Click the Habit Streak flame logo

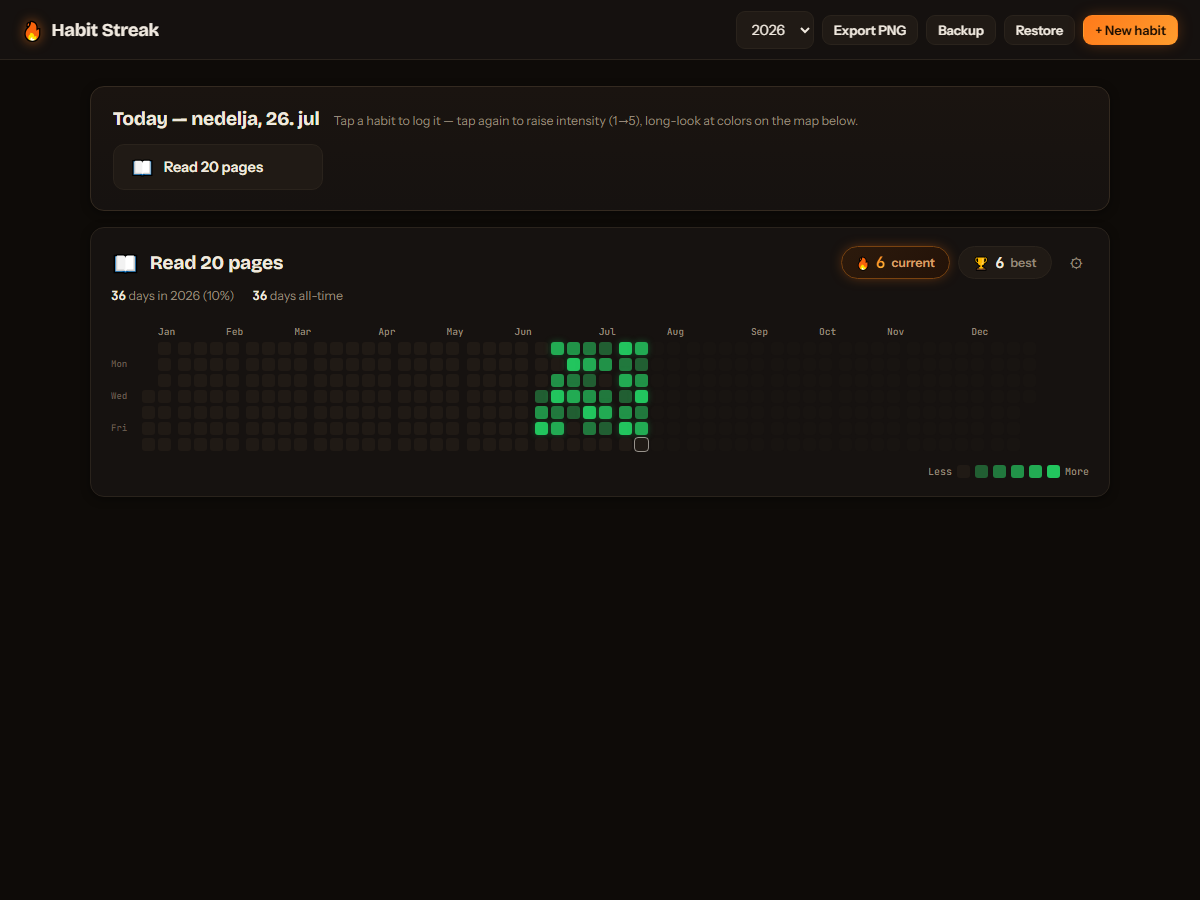click(x=32, y=31)
